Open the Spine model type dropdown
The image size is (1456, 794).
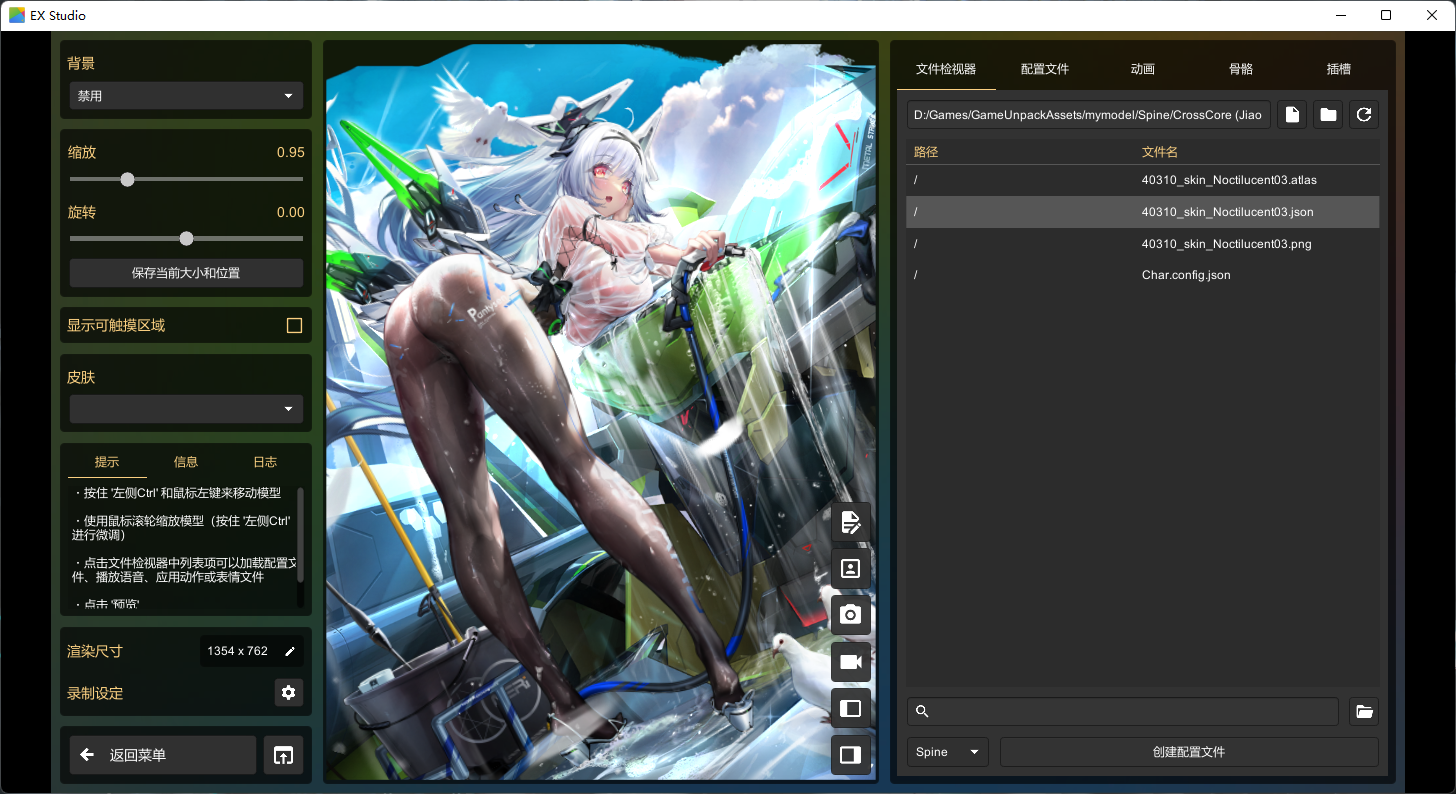(948, 752)
